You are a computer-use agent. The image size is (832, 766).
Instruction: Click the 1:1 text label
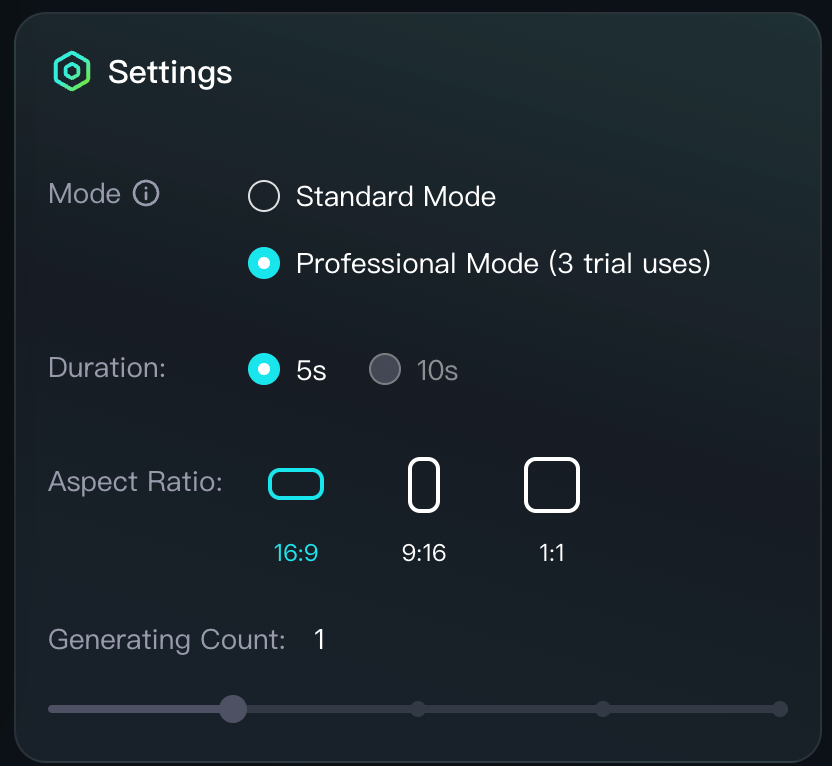(x=552, y=553)
